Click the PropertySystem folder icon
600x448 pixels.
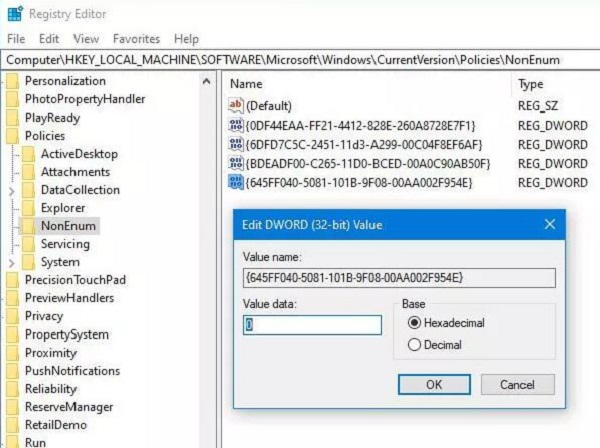click(x=13, y=334)
